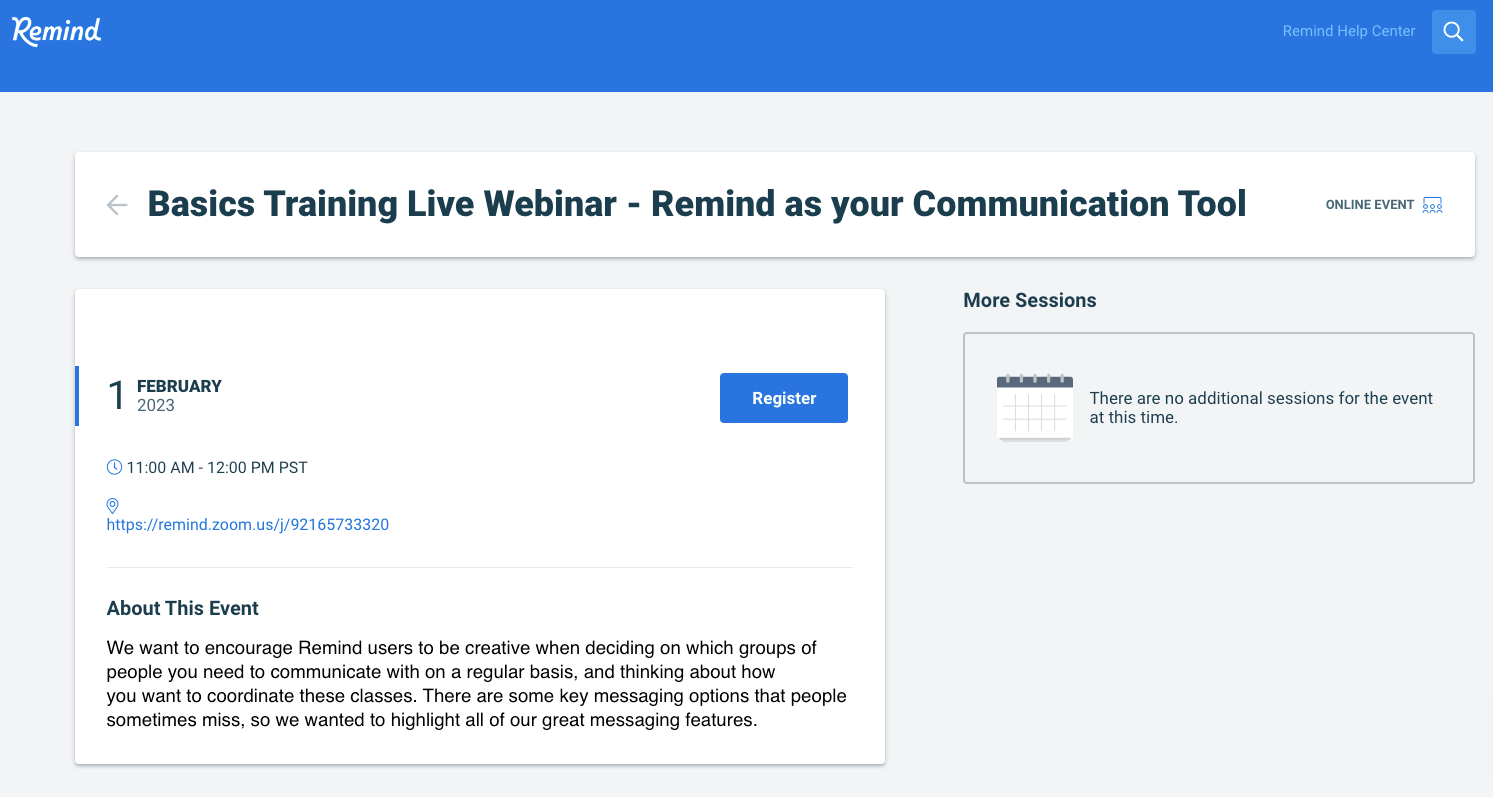The image size is (1493, 797).
Task: Open the remind.zoom.us meeting link
Action: (247, 524)
